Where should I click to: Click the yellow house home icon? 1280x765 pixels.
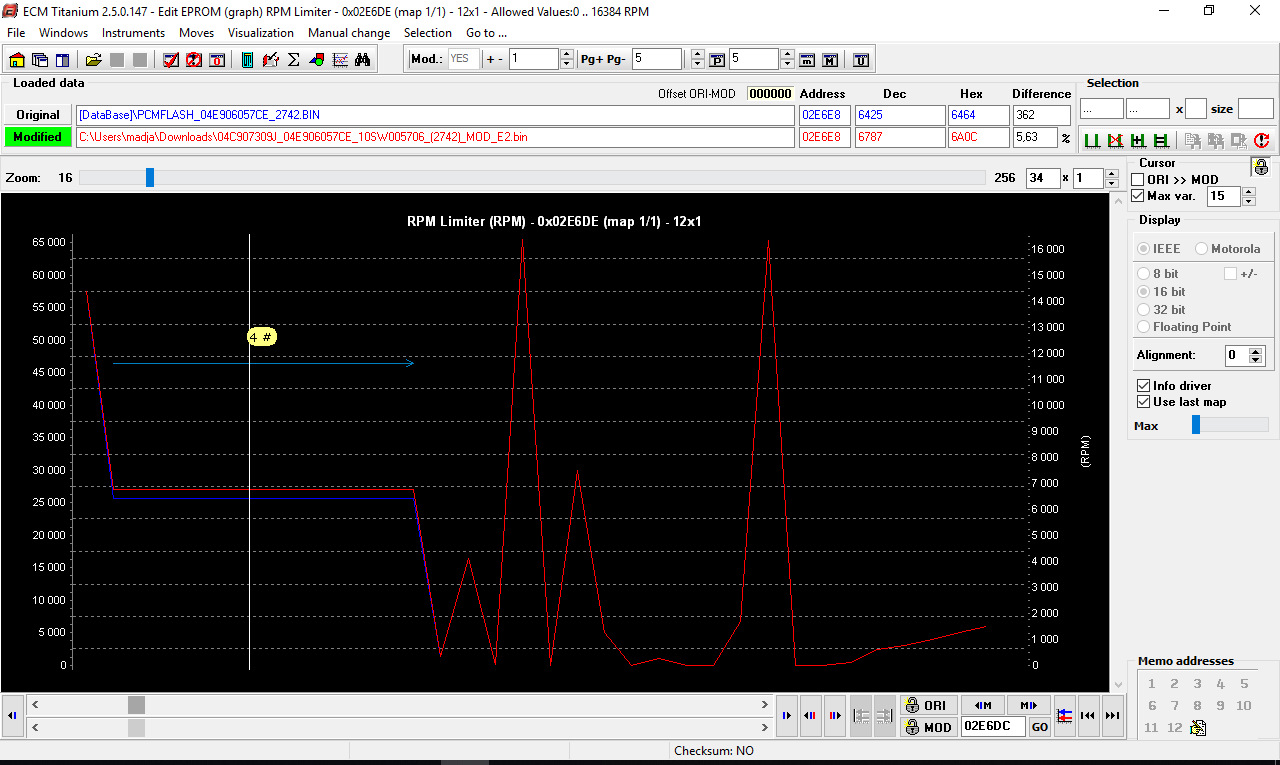[x=17, y=60]
